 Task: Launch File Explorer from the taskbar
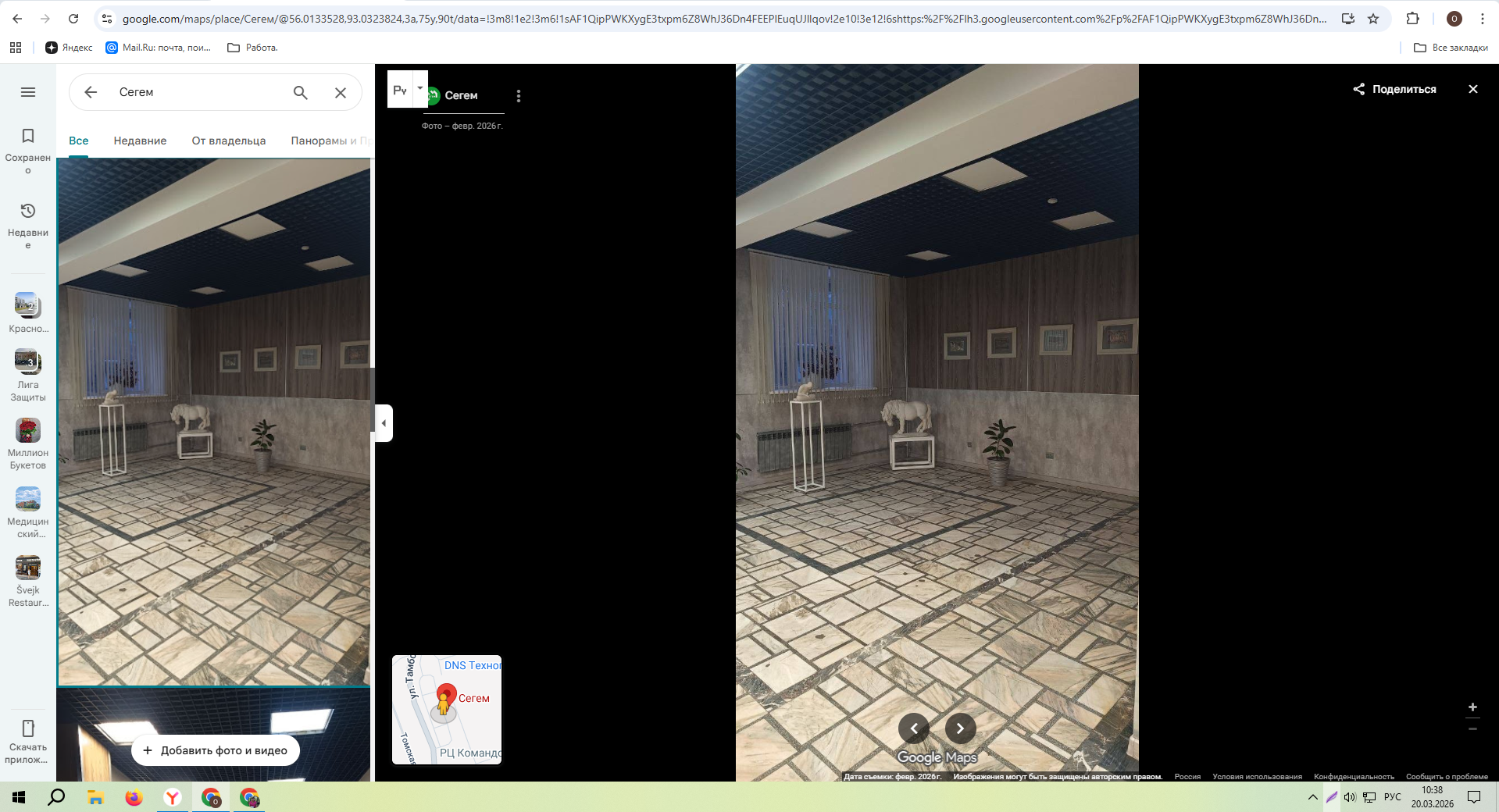point(95,797)
